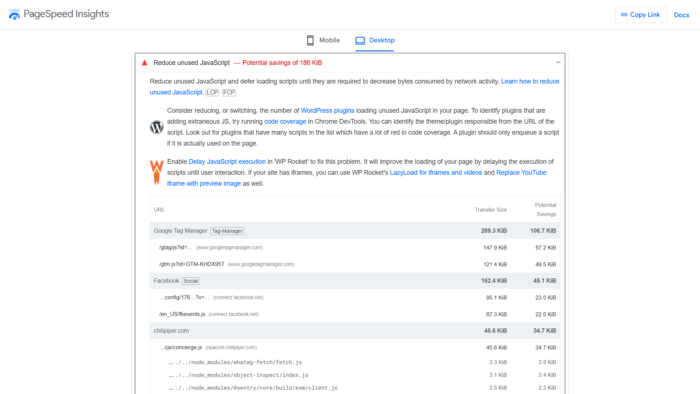Select the 269.3 KiB transfer size value
Viewport: 700px width, 394px height.
[494, 231]
